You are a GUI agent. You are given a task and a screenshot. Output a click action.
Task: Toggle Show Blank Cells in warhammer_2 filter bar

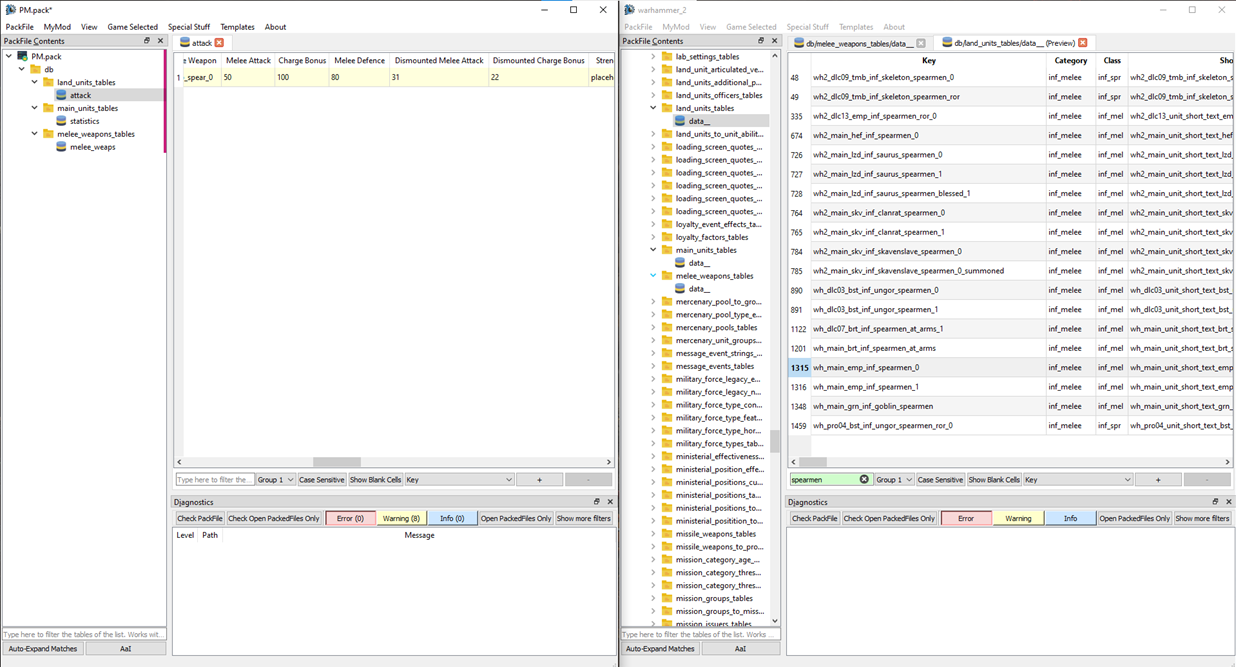point(994,480)
